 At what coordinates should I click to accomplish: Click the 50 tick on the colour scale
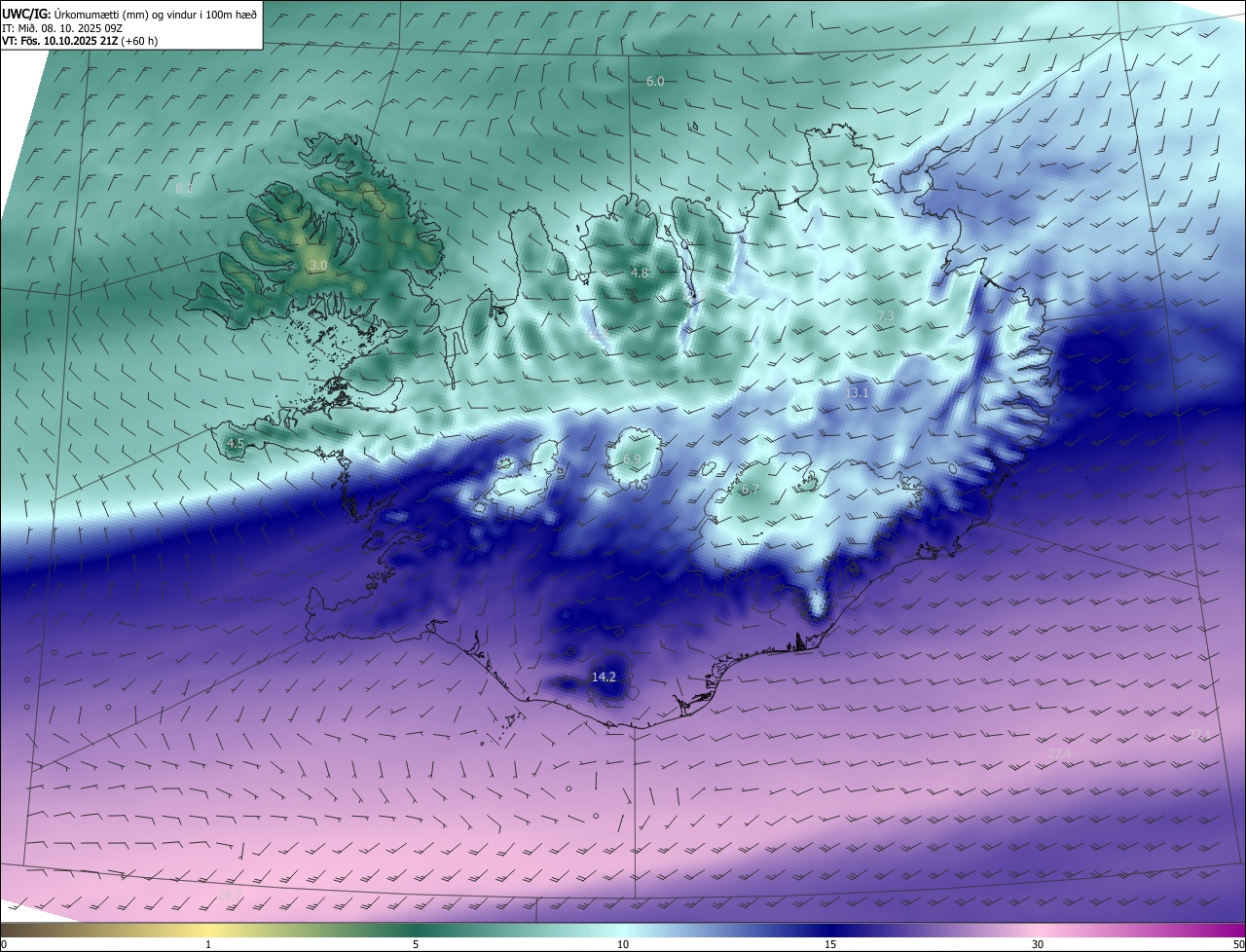1238,944
